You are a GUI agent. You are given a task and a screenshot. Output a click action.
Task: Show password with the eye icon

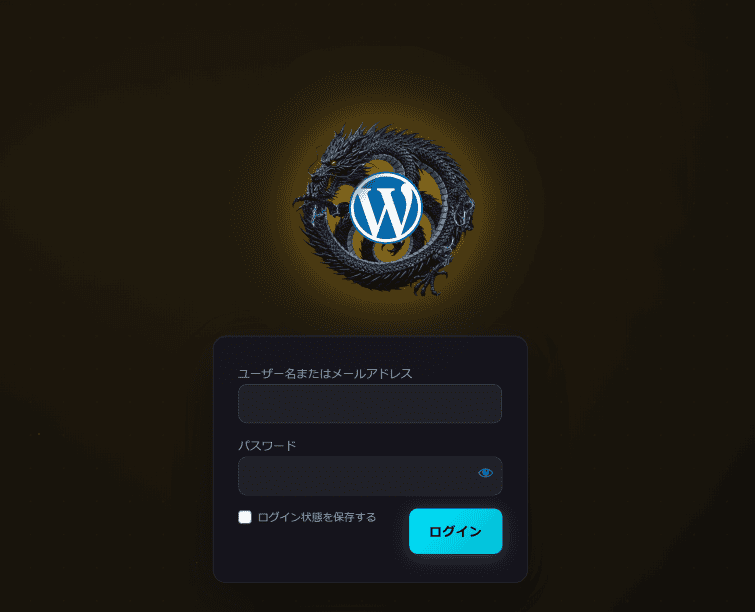(x=485, y=473)
